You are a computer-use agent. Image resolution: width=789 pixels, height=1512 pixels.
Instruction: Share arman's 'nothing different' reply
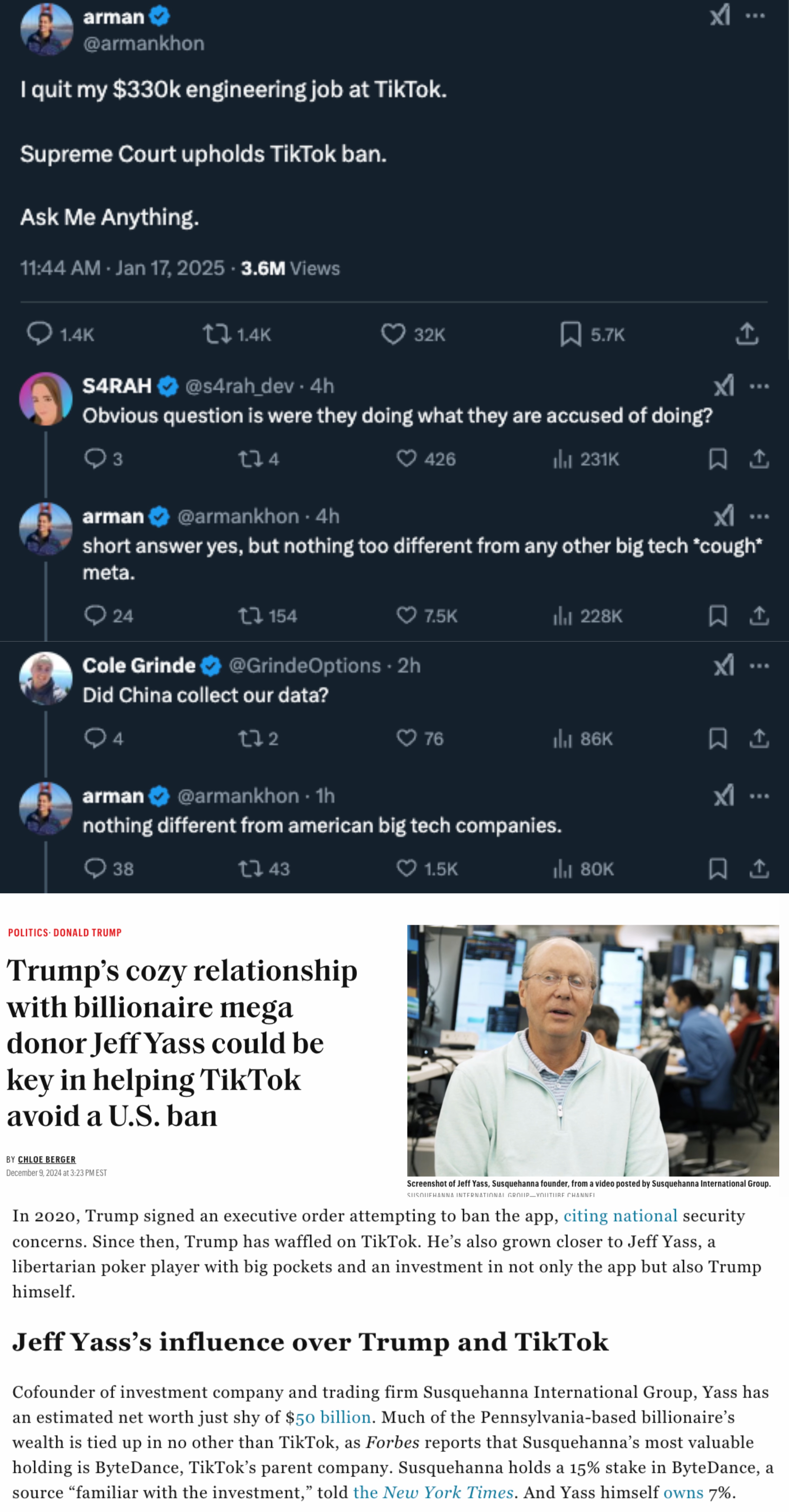pyautogui.click(x=759, y=869)
